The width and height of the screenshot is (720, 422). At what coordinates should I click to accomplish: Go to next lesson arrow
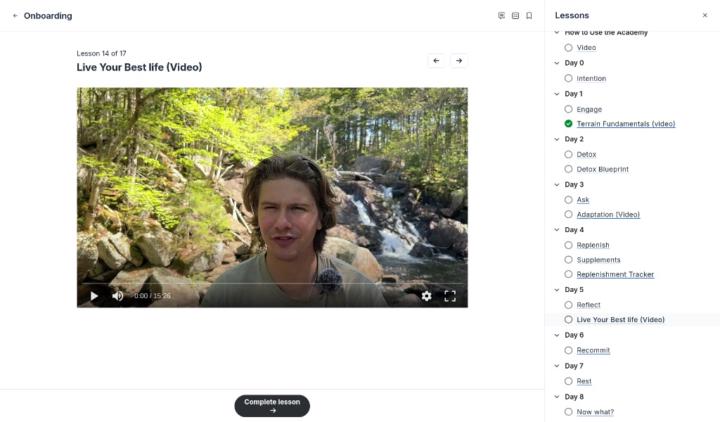[459, 61]
